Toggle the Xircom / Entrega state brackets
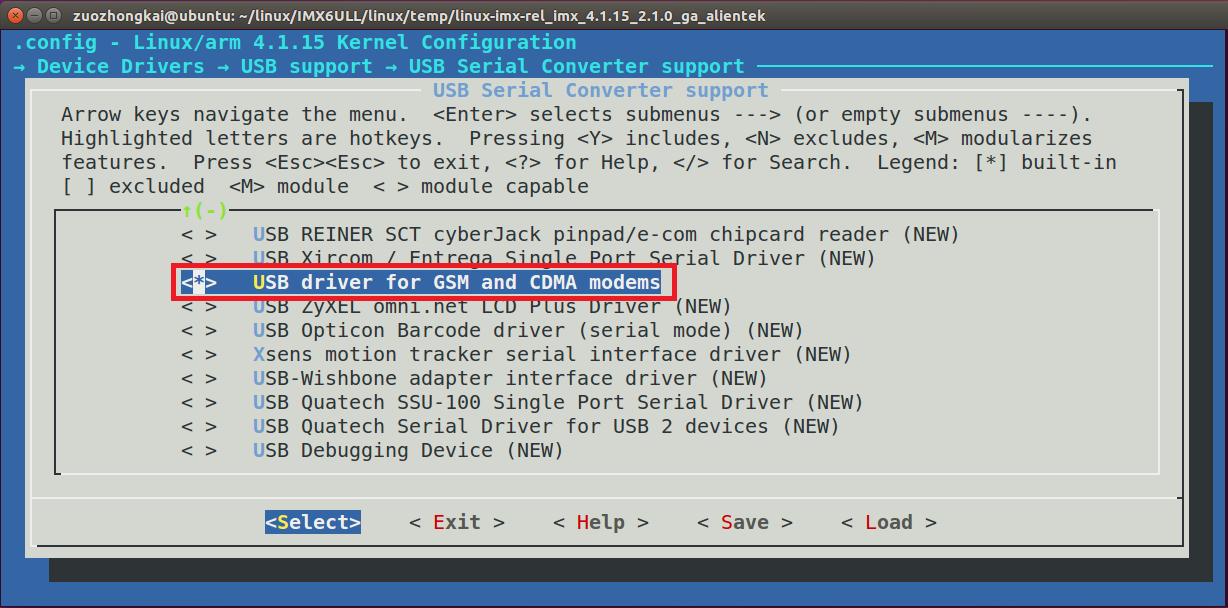The width and height of the screenshot is (1228, 608). tap(199, 258)
